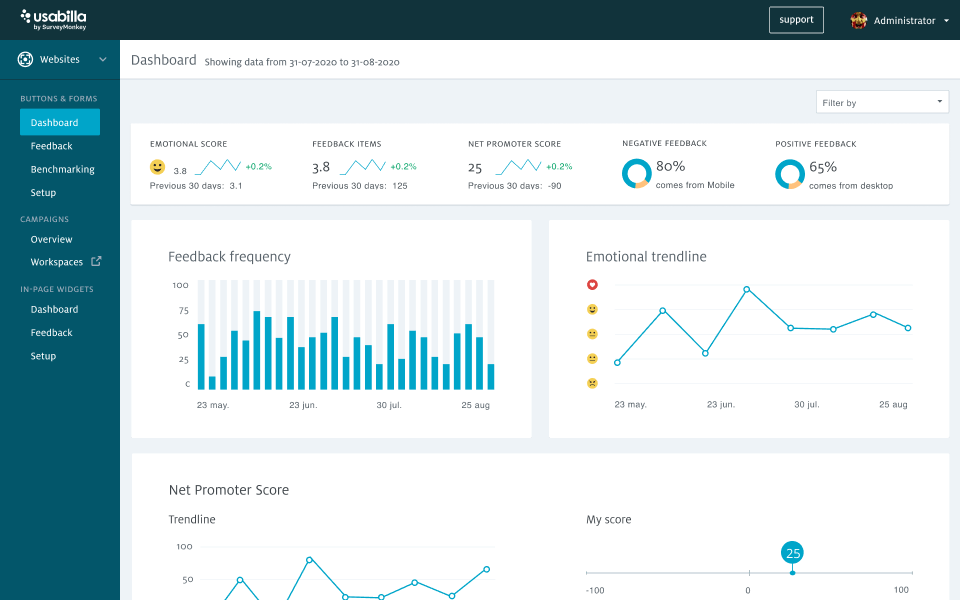Click the 'Previous 30 days: 125' text
Image resolution: width=960 pixels, height=600 pixels.
click(360, 186)
